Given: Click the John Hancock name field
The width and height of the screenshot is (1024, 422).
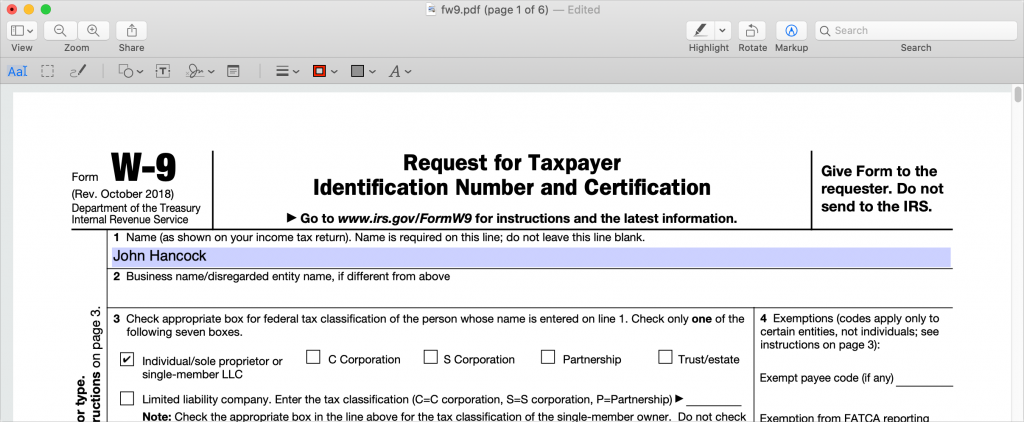Looking at the screenshot, I should [x=530, y=256].
